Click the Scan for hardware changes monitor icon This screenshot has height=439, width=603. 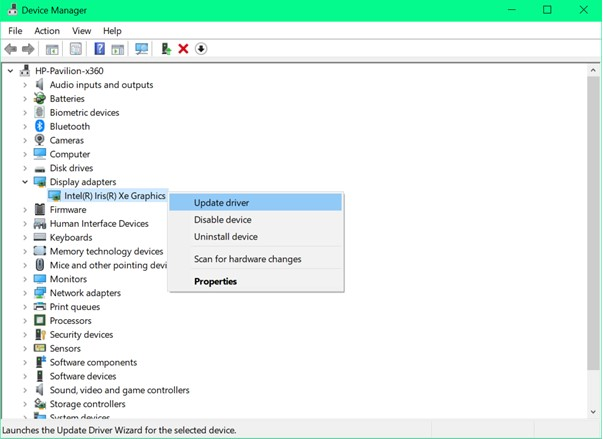(142, 49)
